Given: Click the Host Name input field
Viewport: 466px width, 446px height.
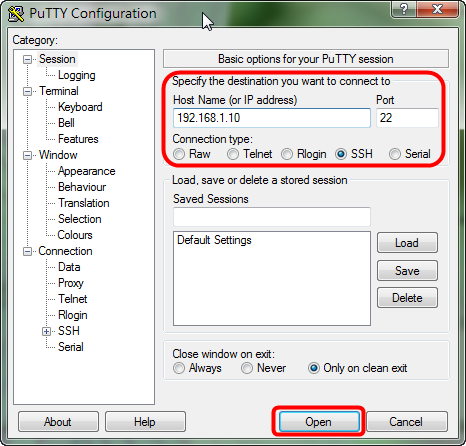Looking at the screenshot, I should [272, 118].
